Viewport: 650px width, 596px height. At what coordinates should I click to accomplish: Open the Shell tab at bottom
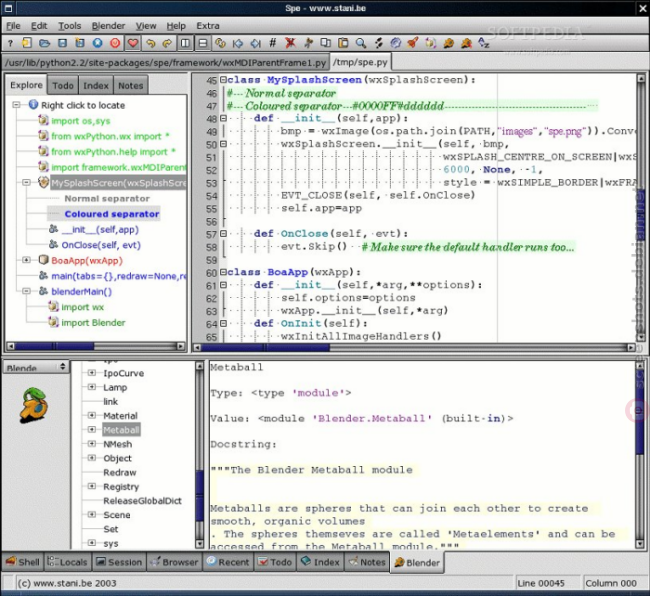23,562
